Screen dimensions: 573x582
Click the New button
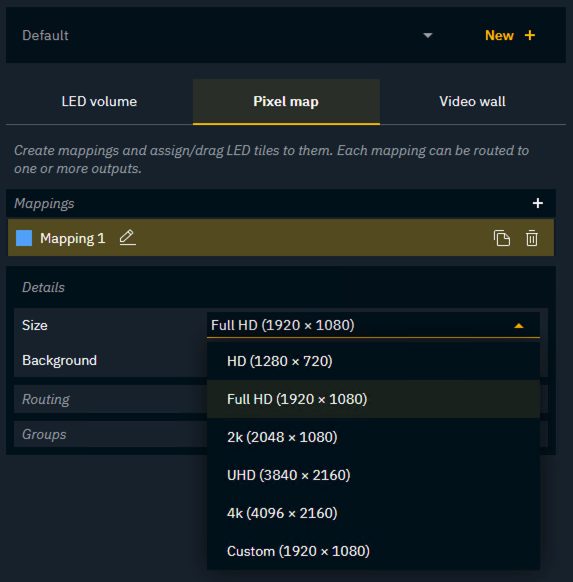point(510,36)
